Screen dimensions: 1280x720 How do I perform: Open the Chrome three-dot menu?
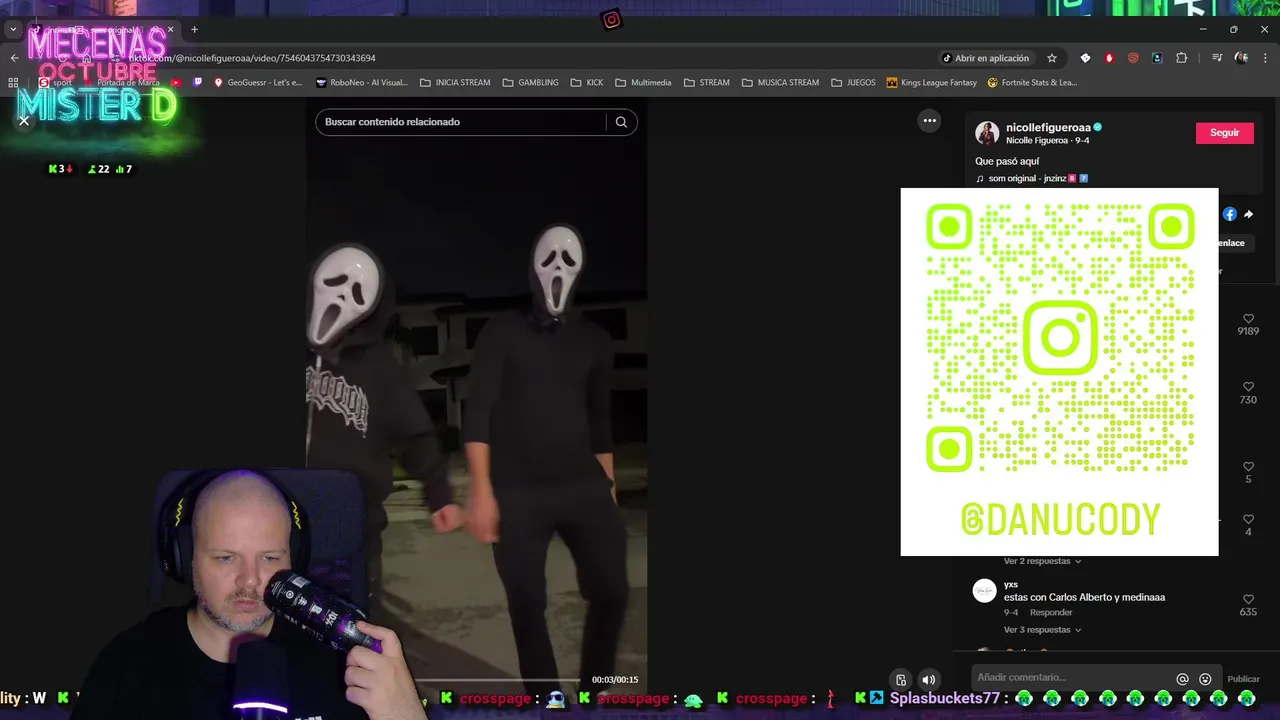point(1265,58)
